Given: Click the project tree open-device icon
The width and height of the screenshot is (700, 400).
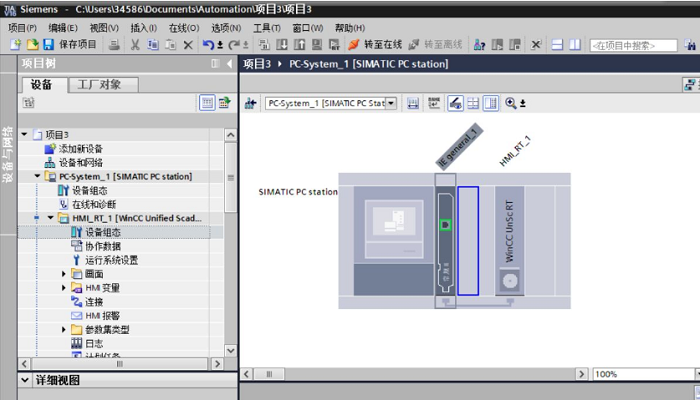Looking at the screenshot, I should point(225,103).
